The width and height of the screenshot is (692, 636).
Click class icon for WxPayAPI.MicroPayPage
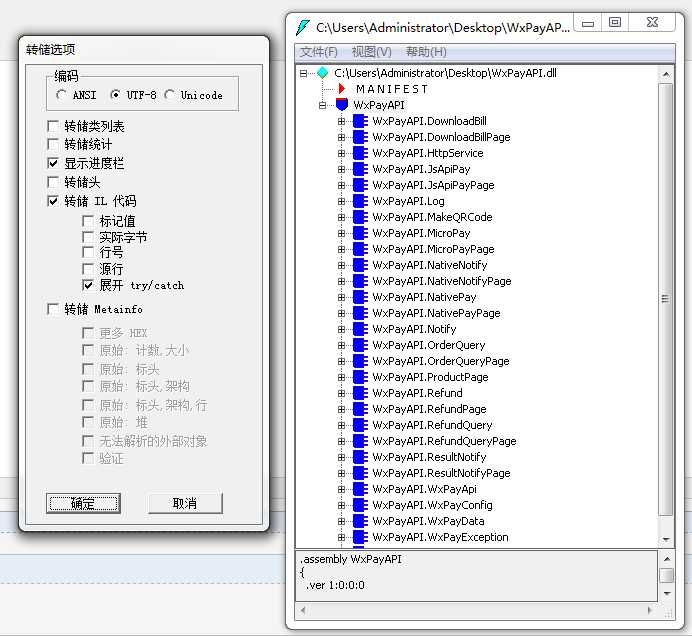point(360,249)
